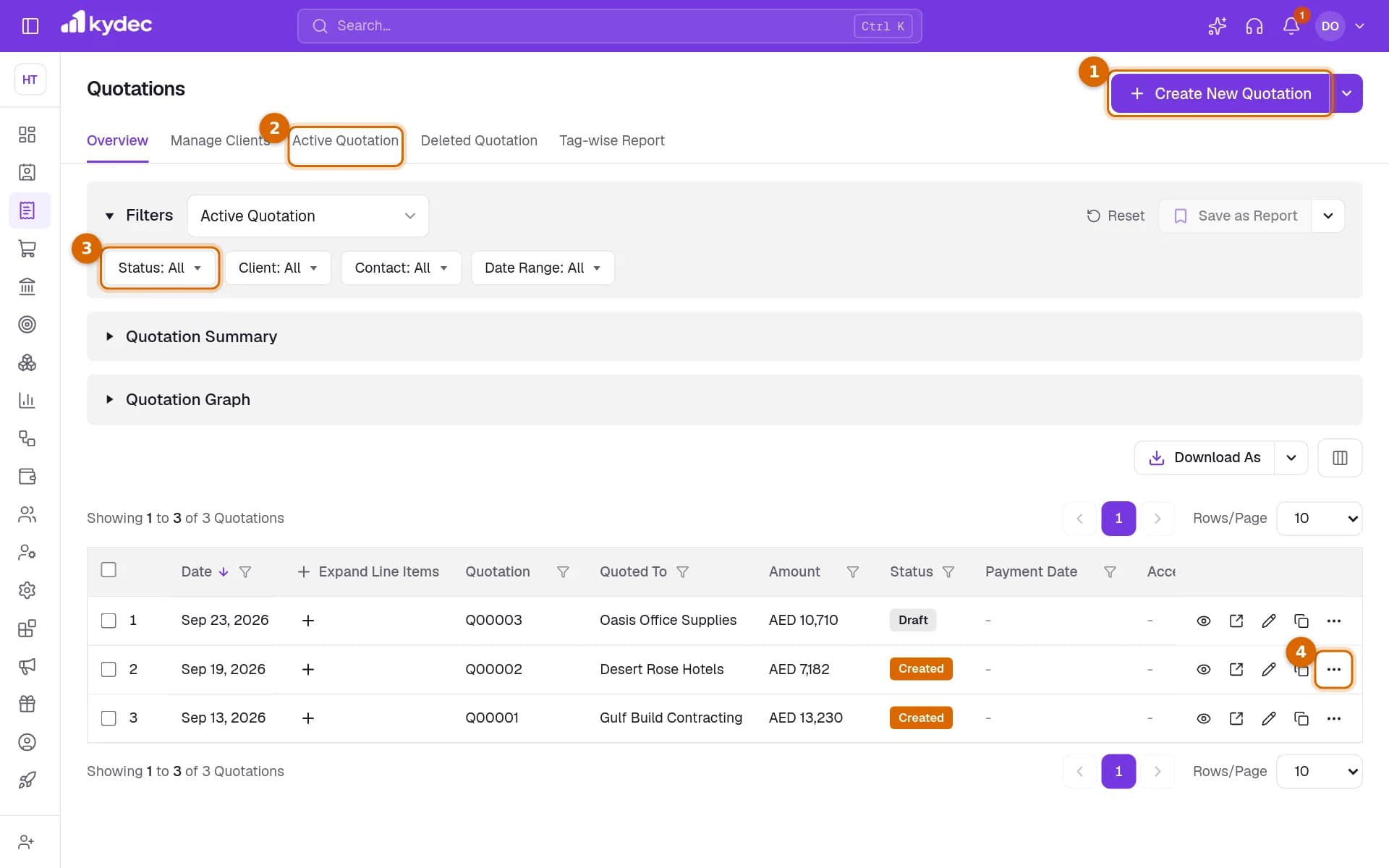Open Q00002 in new window icon
The image size is (1389, 868).
point(1236,669)
